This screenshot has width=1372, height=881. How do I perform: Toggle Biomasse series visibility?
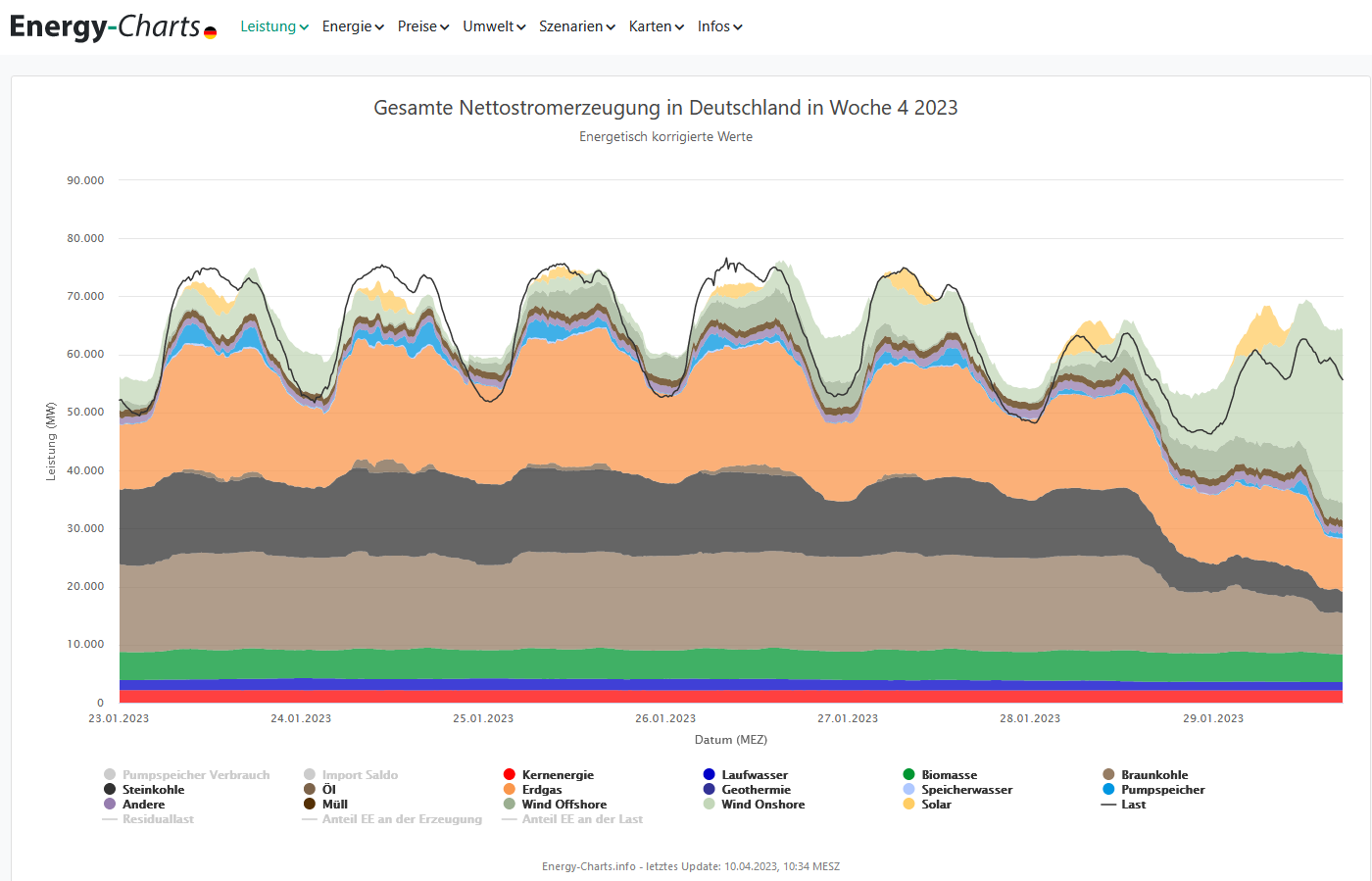[940, 775]
